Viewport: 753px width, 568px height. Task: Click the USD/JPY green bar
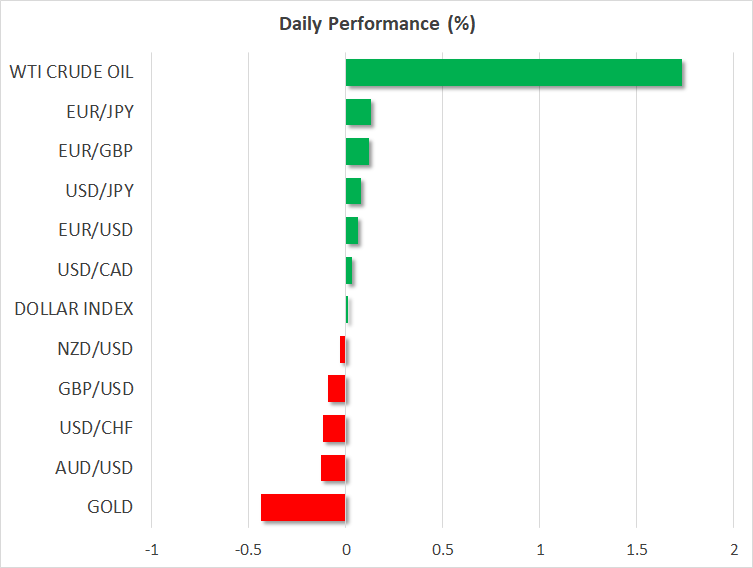pos(353,191)
